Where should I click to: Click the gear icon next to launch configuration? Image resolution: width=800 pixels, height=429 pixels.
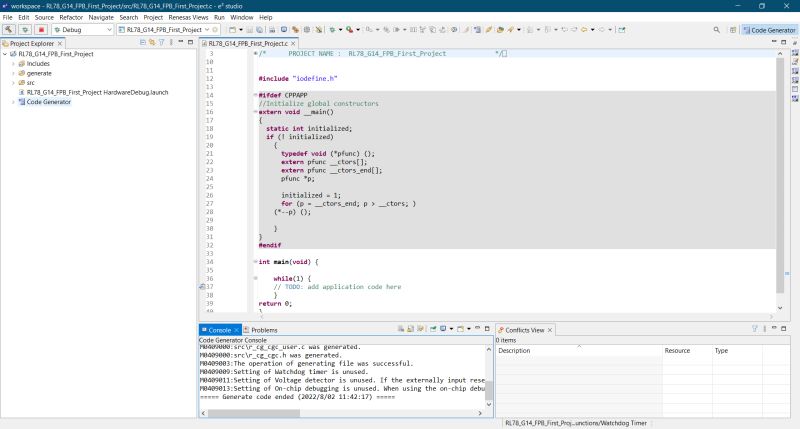(215, 30)
